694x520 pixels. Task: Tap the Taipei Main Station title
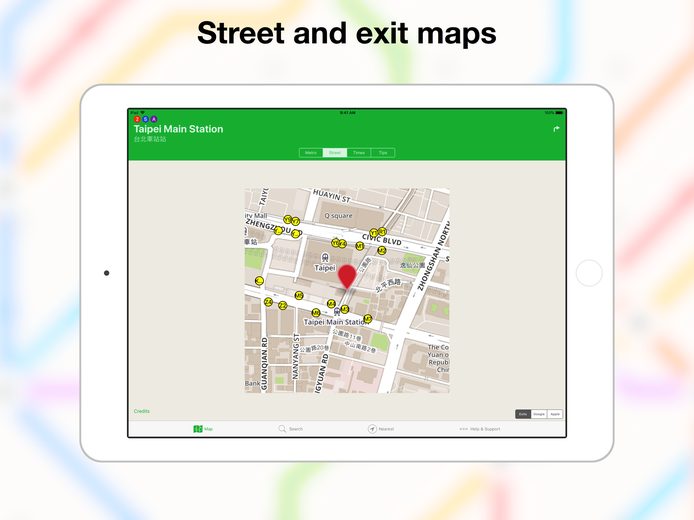pyautogui.click(x=178, y=129)
